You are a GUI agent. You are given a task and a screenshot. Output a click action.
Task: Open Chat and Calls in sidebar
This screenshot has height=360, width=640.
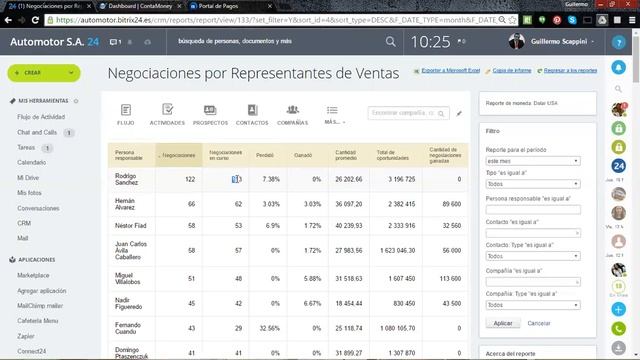[x=37, y=132]
